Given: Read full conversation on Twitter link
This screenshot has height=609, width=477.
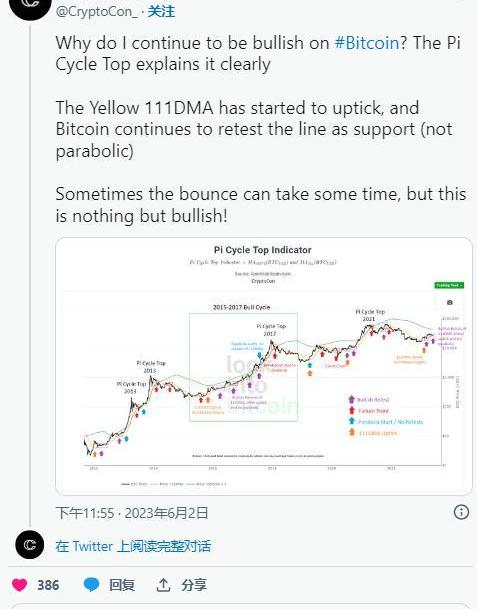Looking at the screenshot, I should 133,546.
